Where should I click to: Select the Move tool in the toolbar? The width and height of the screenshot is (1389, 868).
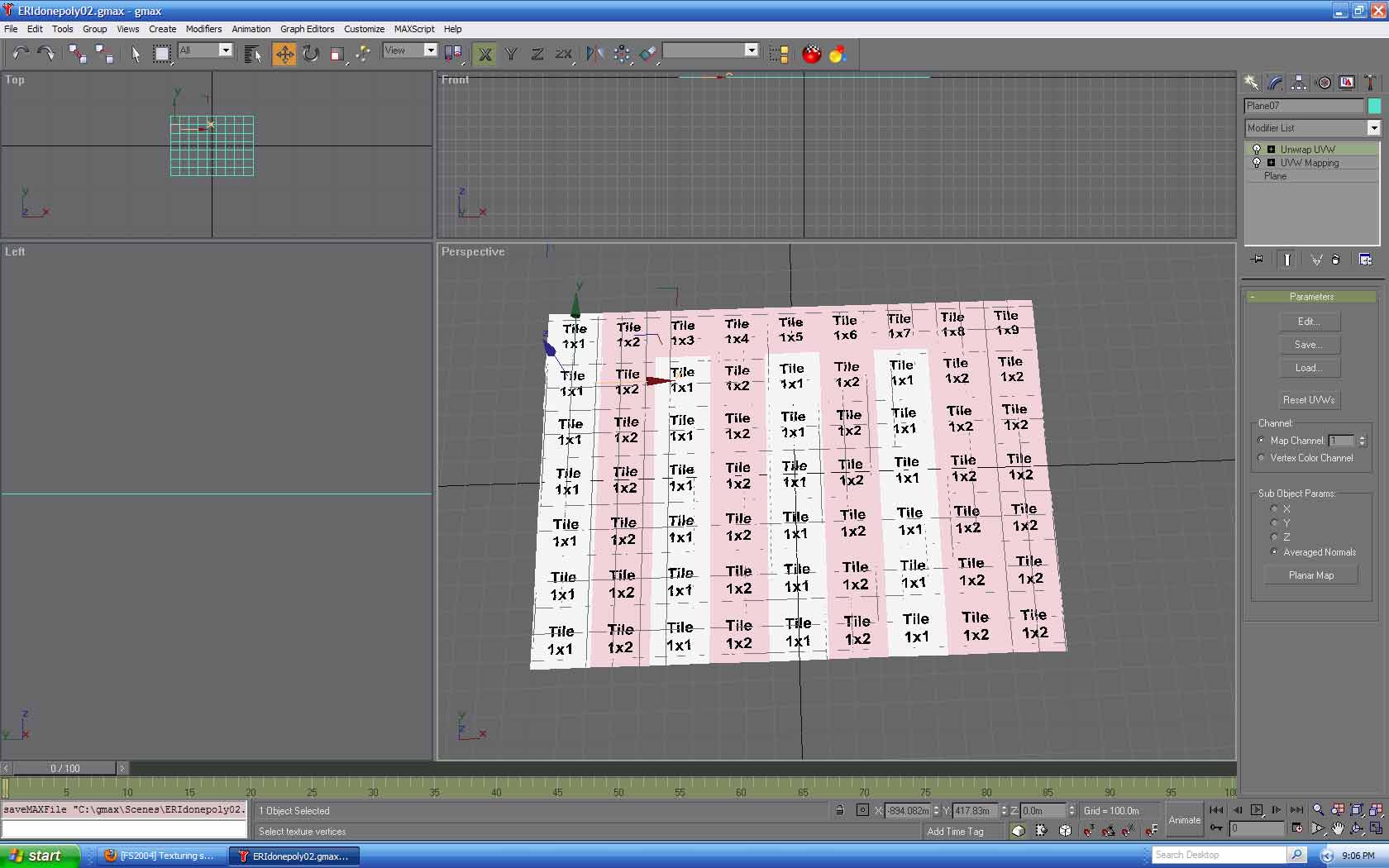pos(284,55)
